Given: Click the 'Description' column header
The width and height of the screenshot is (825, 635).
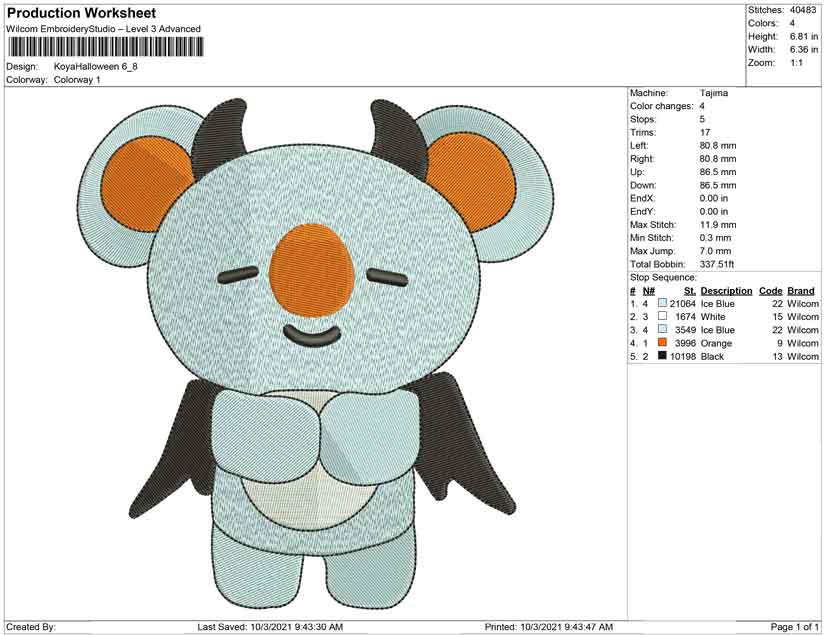Looking at the screenshot, I should click(x=726, y=291).
